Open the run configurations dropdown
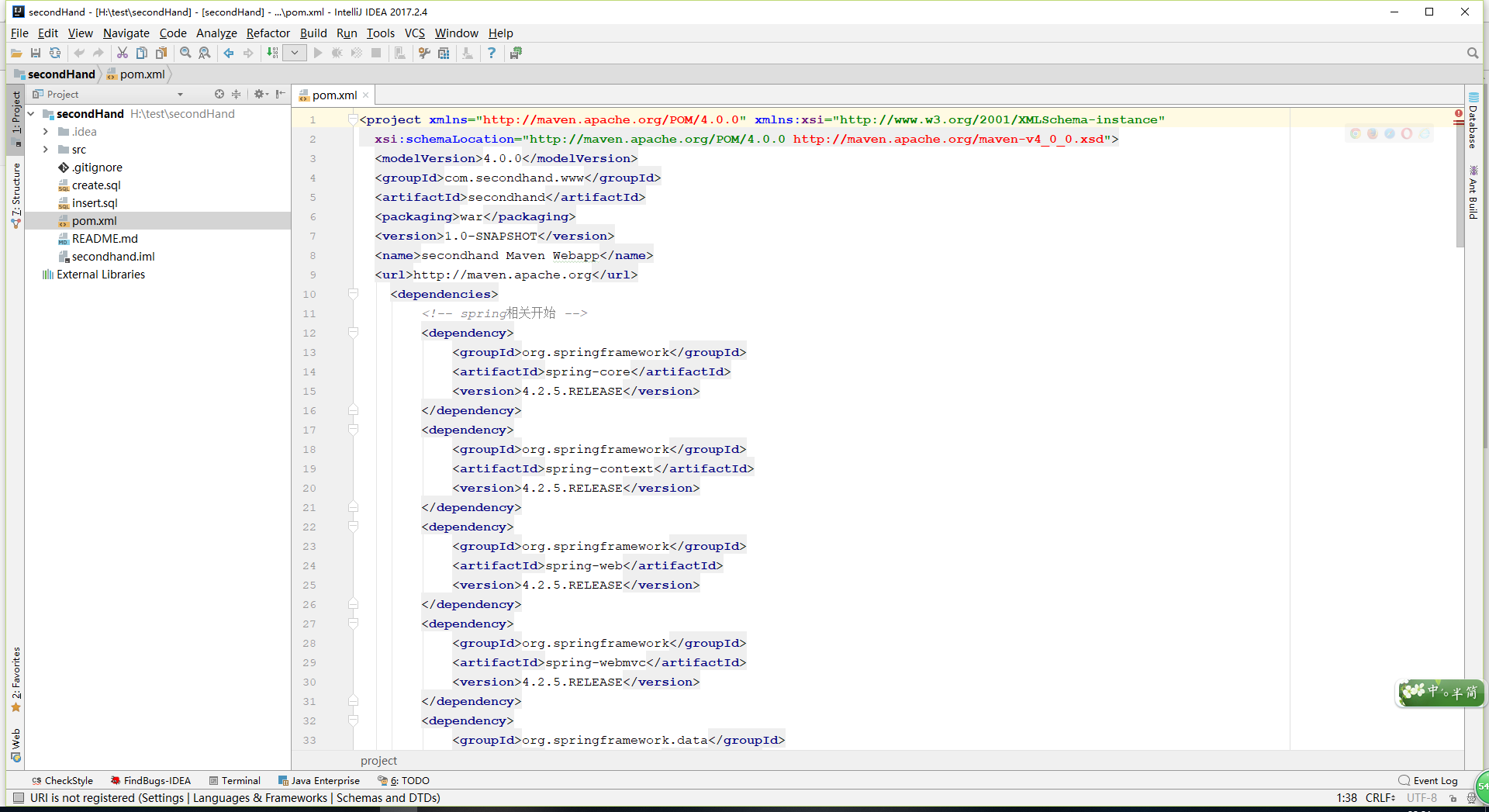The width and height of the screenshot is (1489, 812). click(295, 53)
